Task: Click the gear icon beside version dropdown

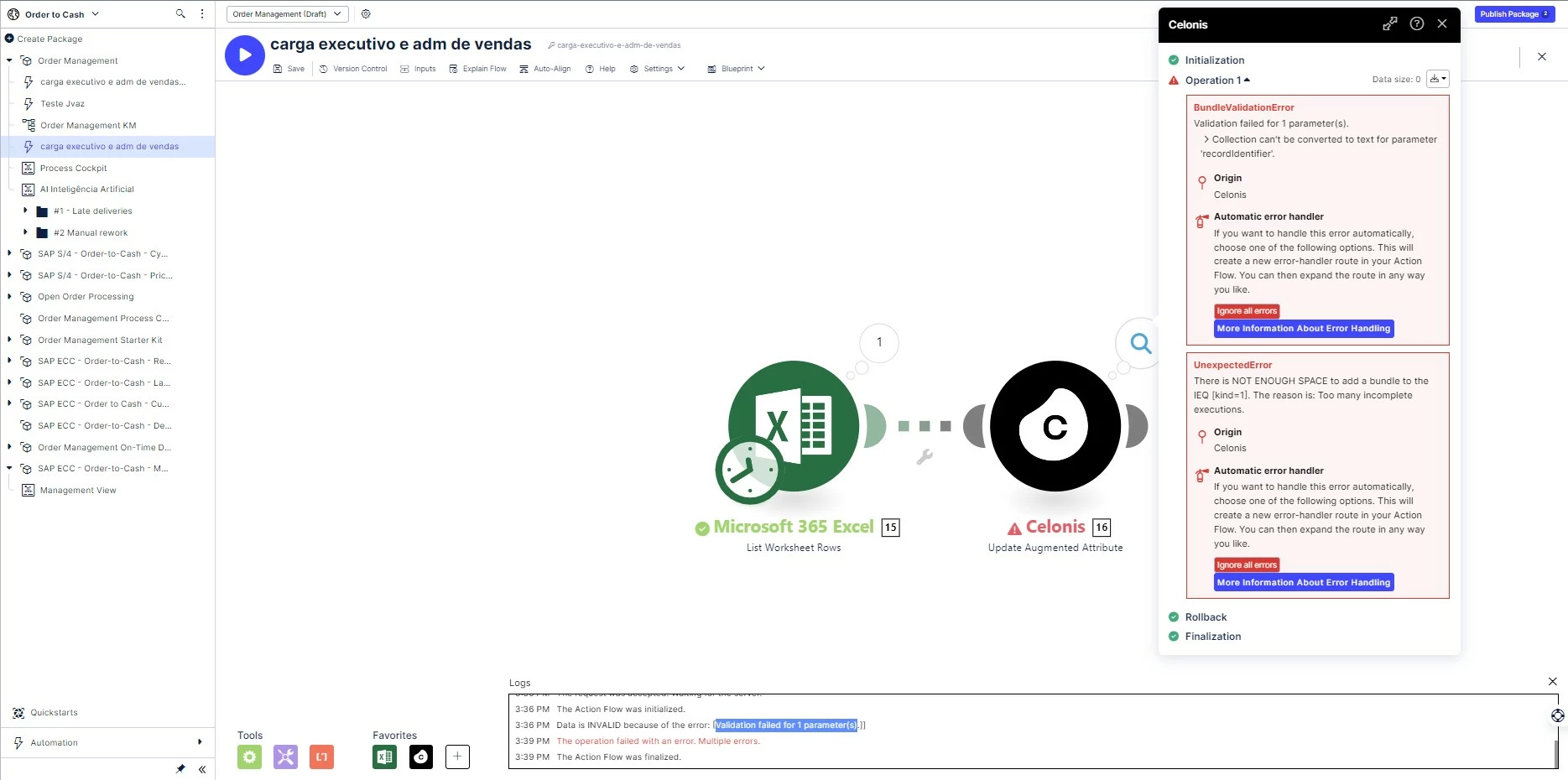Action: click(x=366, y=14)
